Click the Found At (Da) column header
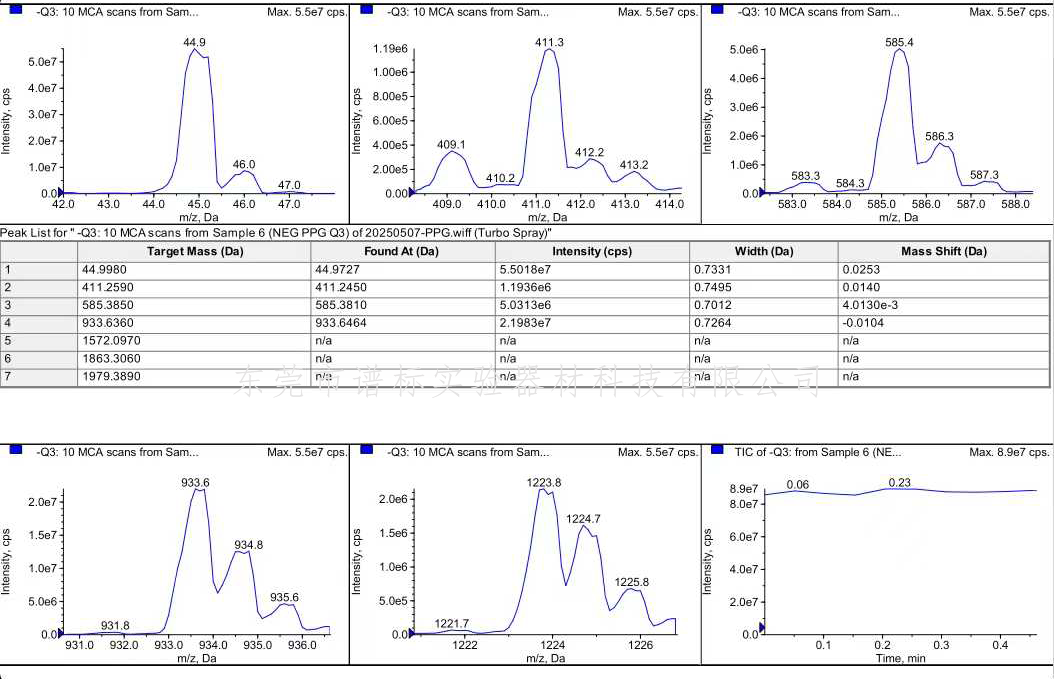Screen dimensions: 1054x679 click(401, 251)
